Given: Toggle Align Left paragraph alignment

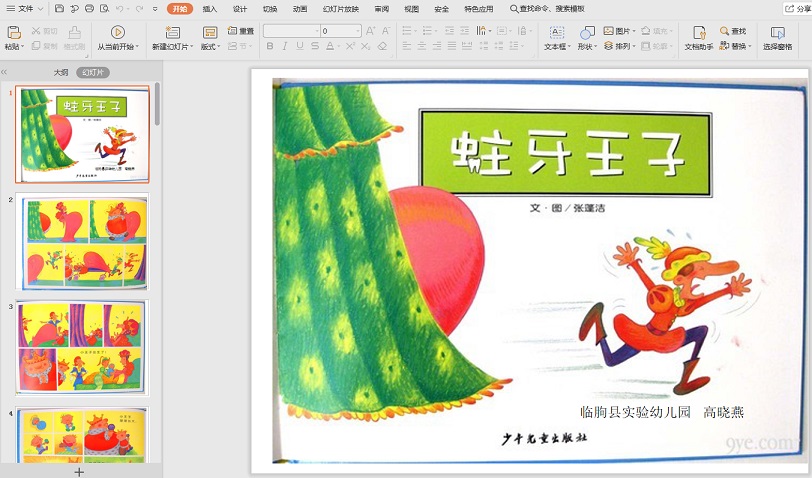Looking at the screenshot, I should 407,46.
